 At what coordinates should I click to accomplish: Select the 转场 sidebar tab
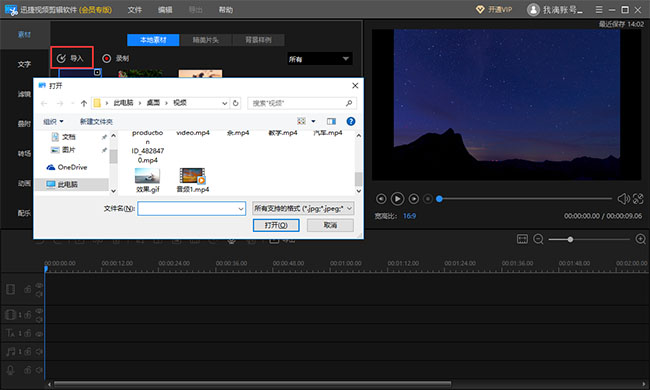coord(24,153)
